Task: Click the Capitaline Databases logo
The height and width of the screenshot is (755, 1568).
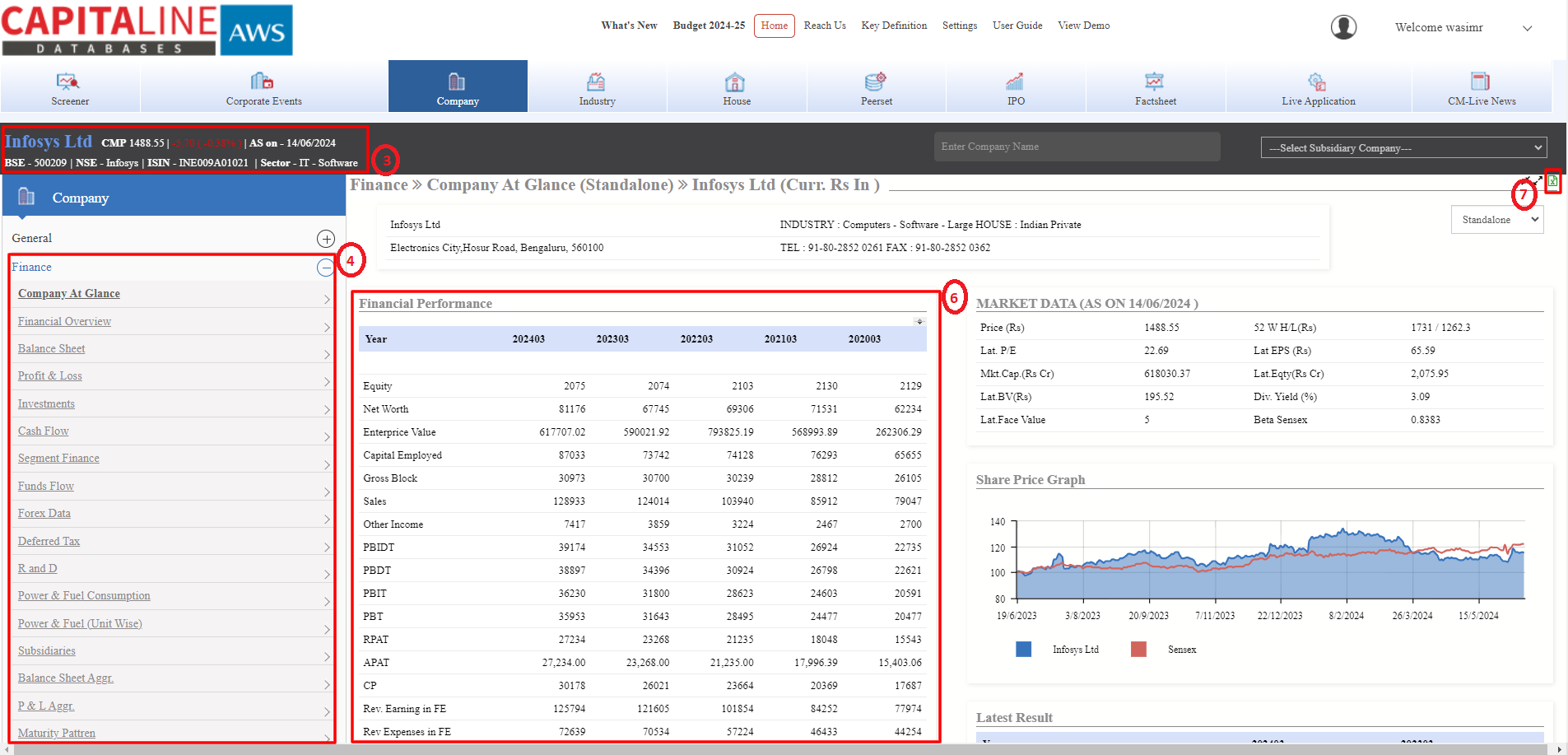Action: (147, 30)
